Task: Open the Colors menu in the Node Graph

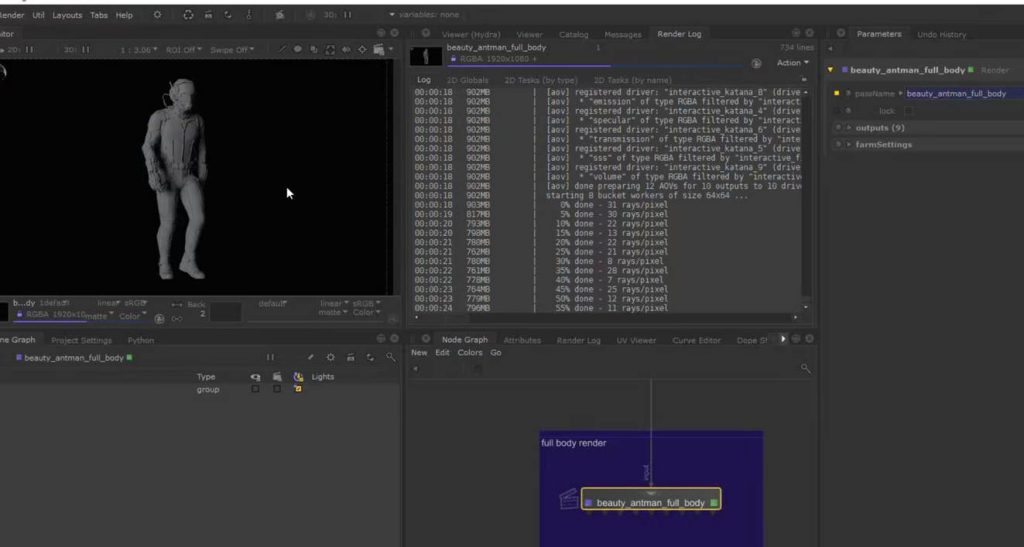Action: pos(470,353)
